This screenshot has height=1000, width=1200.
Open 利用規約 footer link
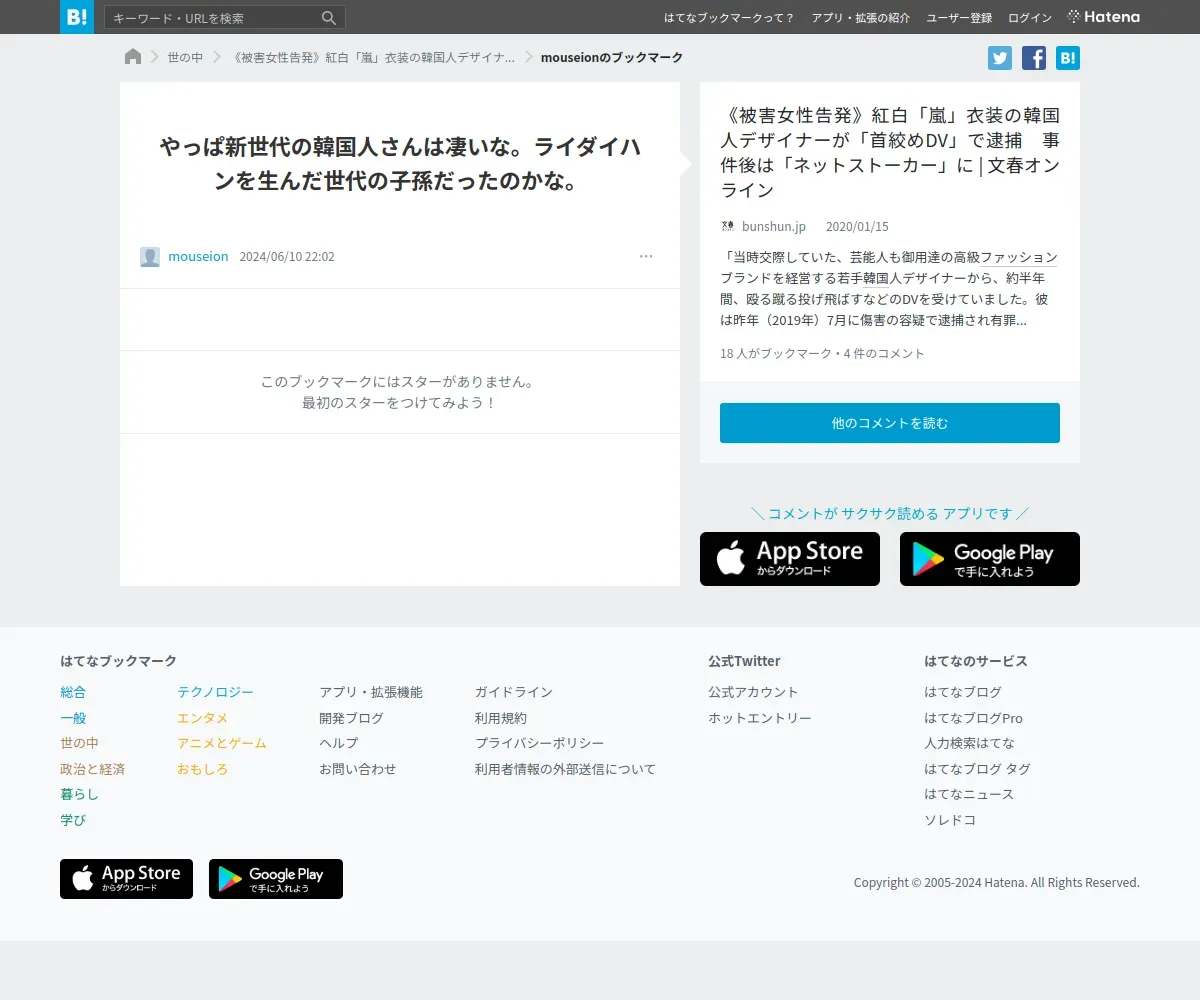(x=501, y=718)
